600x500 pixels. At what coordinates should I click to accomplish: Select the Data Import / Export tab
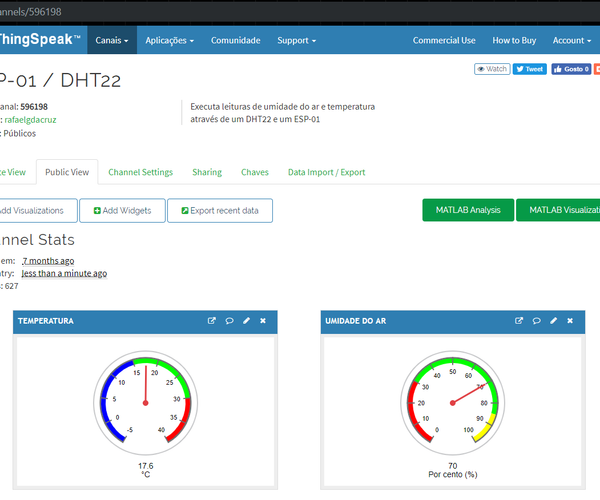(x=326, y=172)
